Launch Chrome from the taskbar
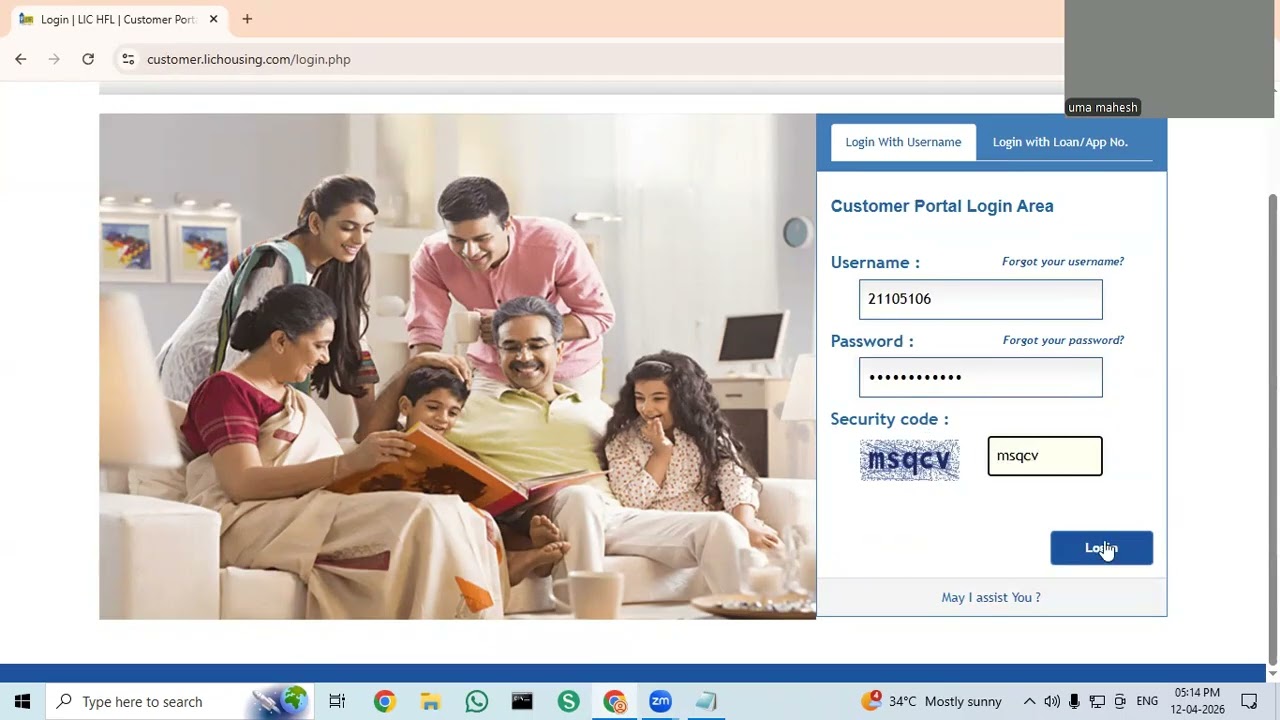This screenshot has width=1280, height=720. point(385,701)
